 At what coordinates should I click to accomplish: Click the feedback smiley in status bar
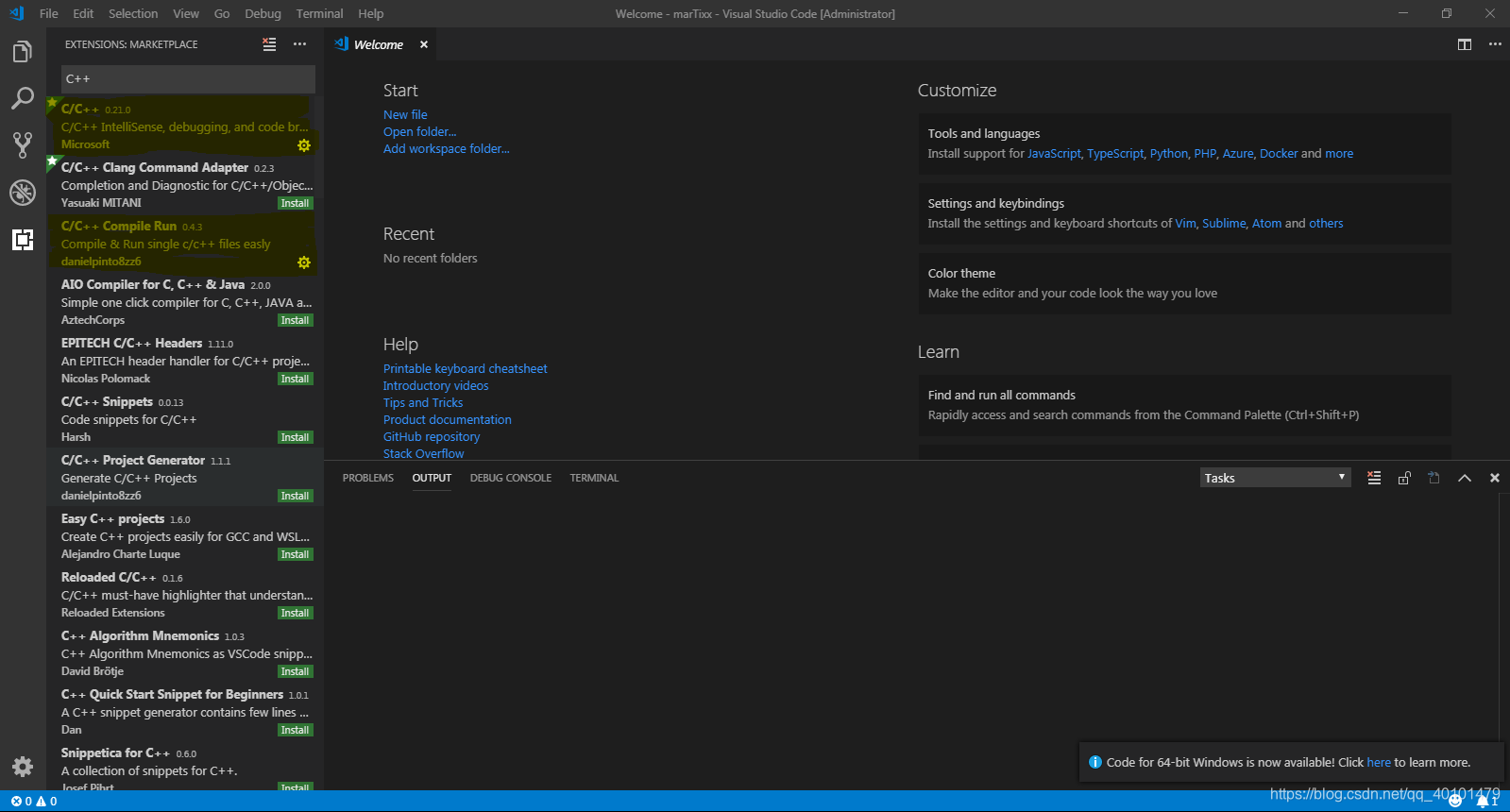pos(1455,802)
